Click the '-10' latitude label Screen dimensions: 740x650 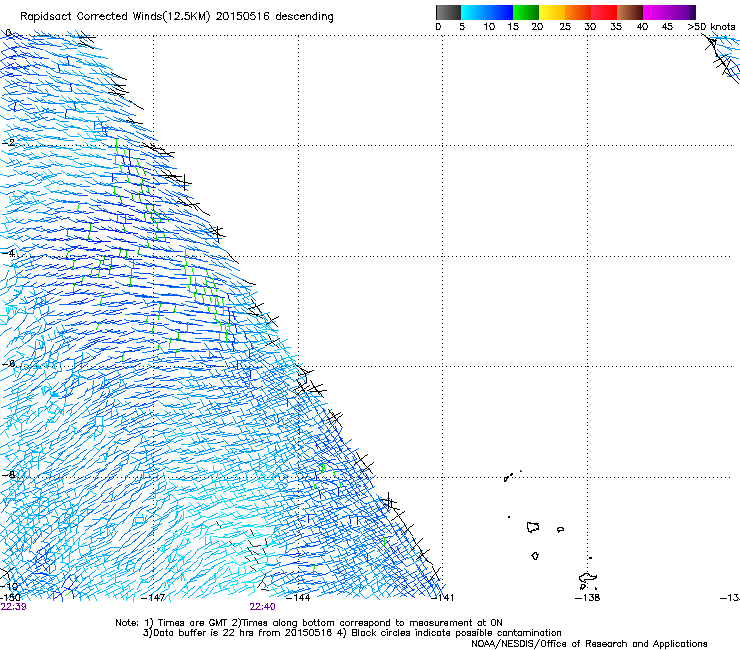coord(9,586)
